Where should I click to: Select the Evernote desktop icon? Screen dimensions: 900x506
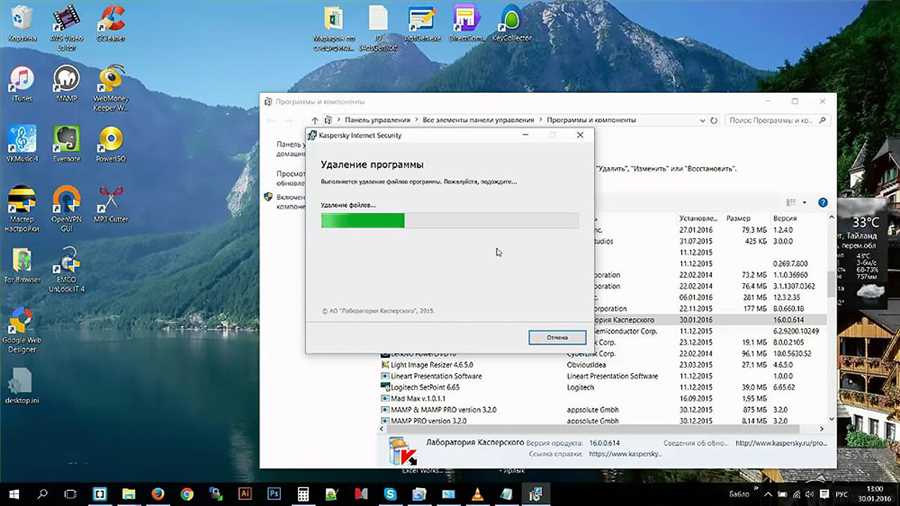coord(67,144)
